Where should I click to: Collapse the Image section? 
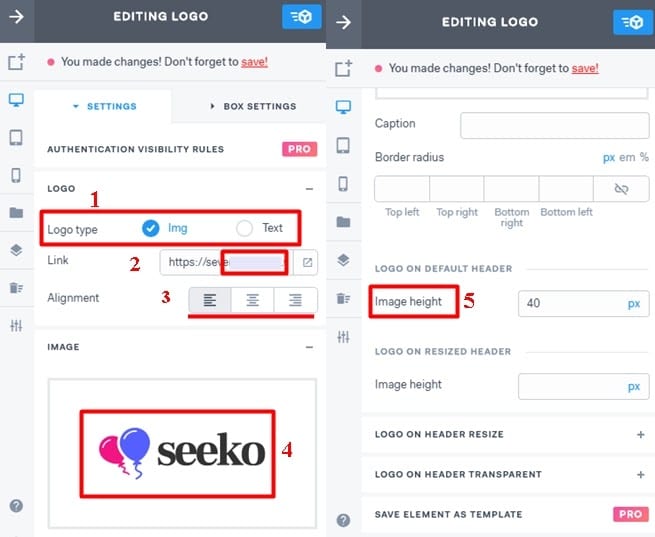(x=309, y=347)
